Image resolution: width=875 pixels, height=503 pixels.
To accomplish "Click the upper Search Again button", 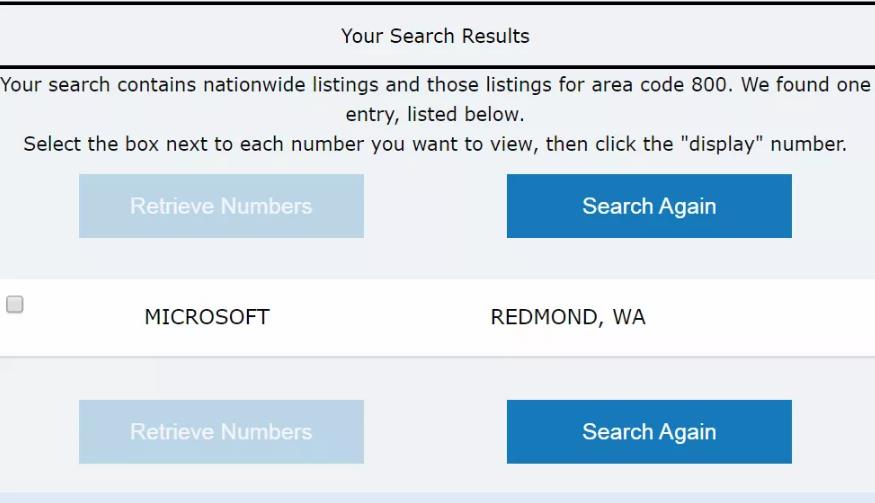I will coord(649,206).
